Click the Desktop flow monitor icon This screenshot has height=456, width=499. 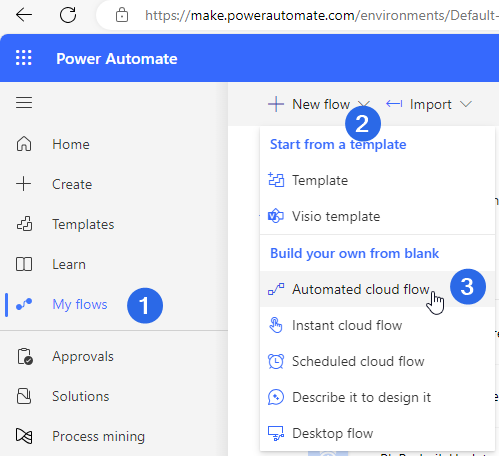coord(276,433)
